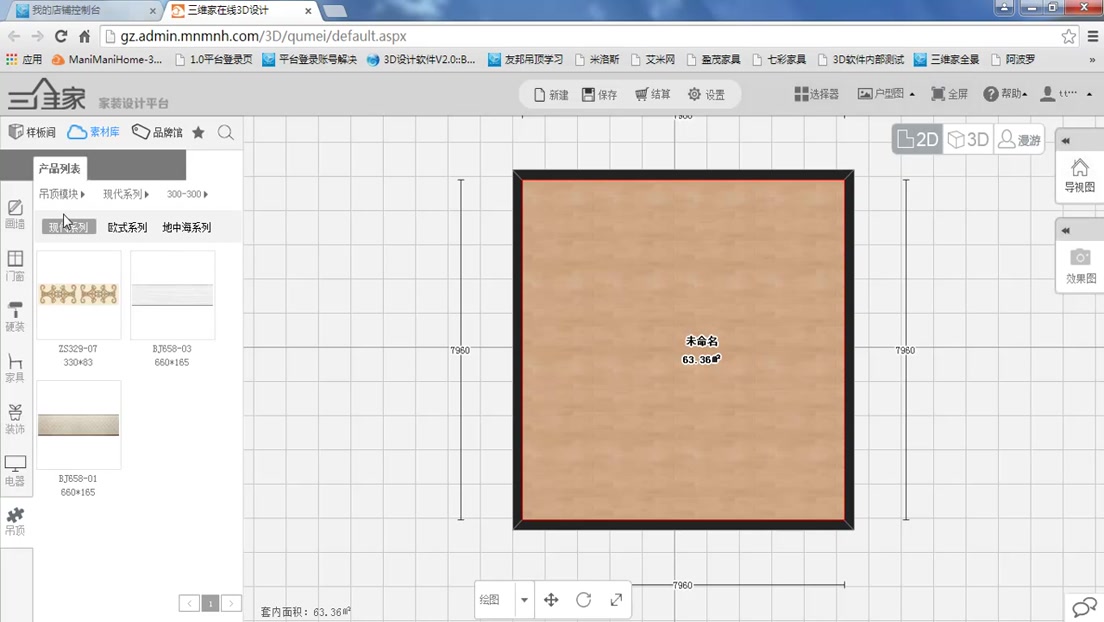Screen dimensions: 1104x622
Task: Activate 全屏 fullscreen mode
Action: click(948, 93)
